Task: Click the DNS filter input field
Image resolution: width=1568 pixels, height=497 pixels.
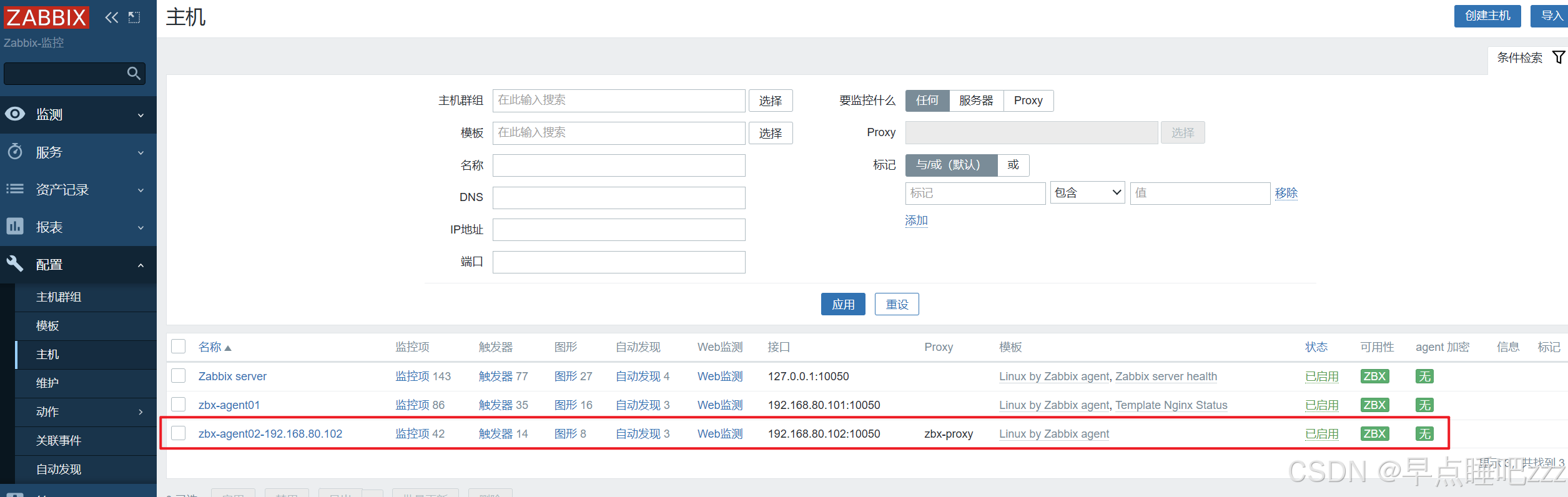Action: (x=619, y=198)
